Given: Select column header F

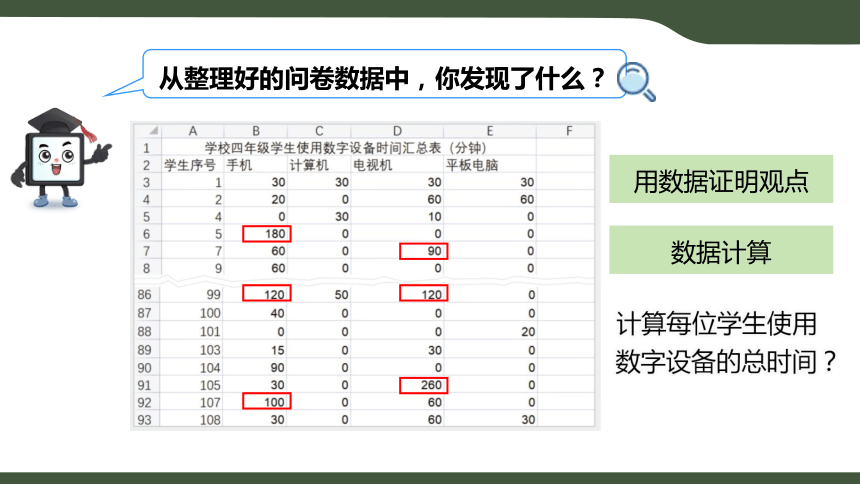Looking at the screenshot, I should click(x=569, y=131).
